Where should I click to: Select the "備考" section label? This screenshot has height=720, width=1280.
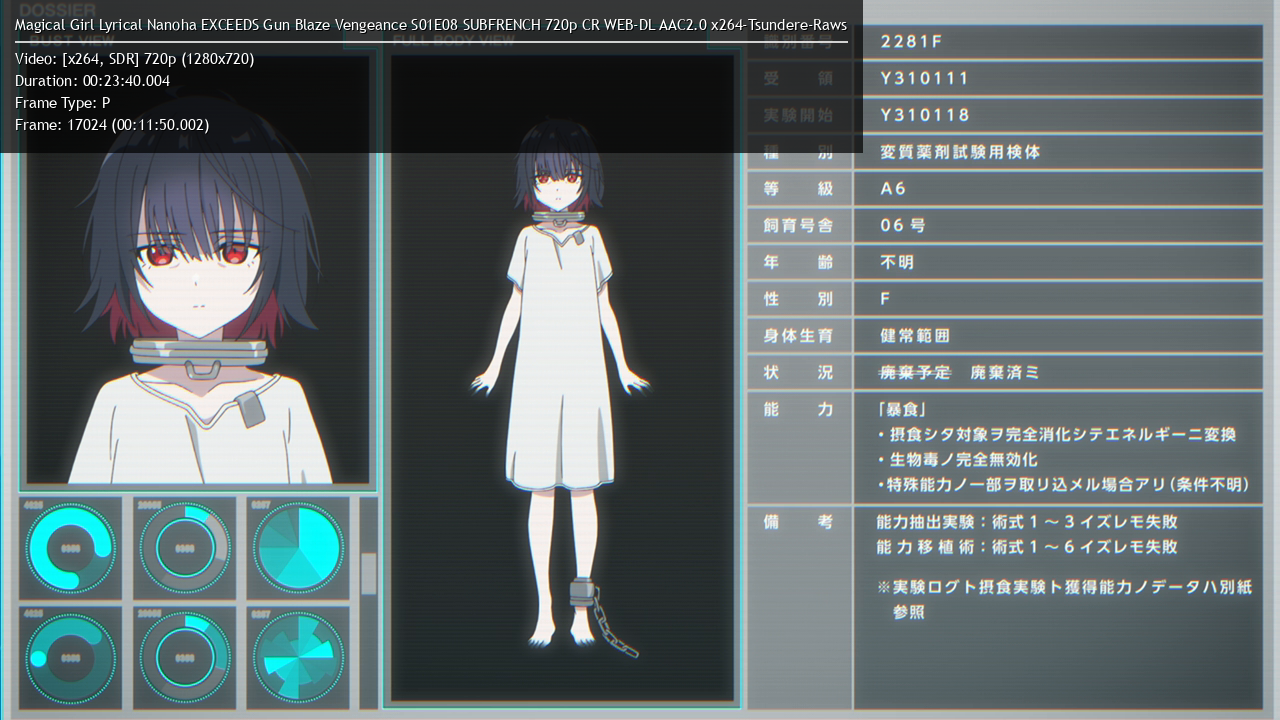point(798,522)
